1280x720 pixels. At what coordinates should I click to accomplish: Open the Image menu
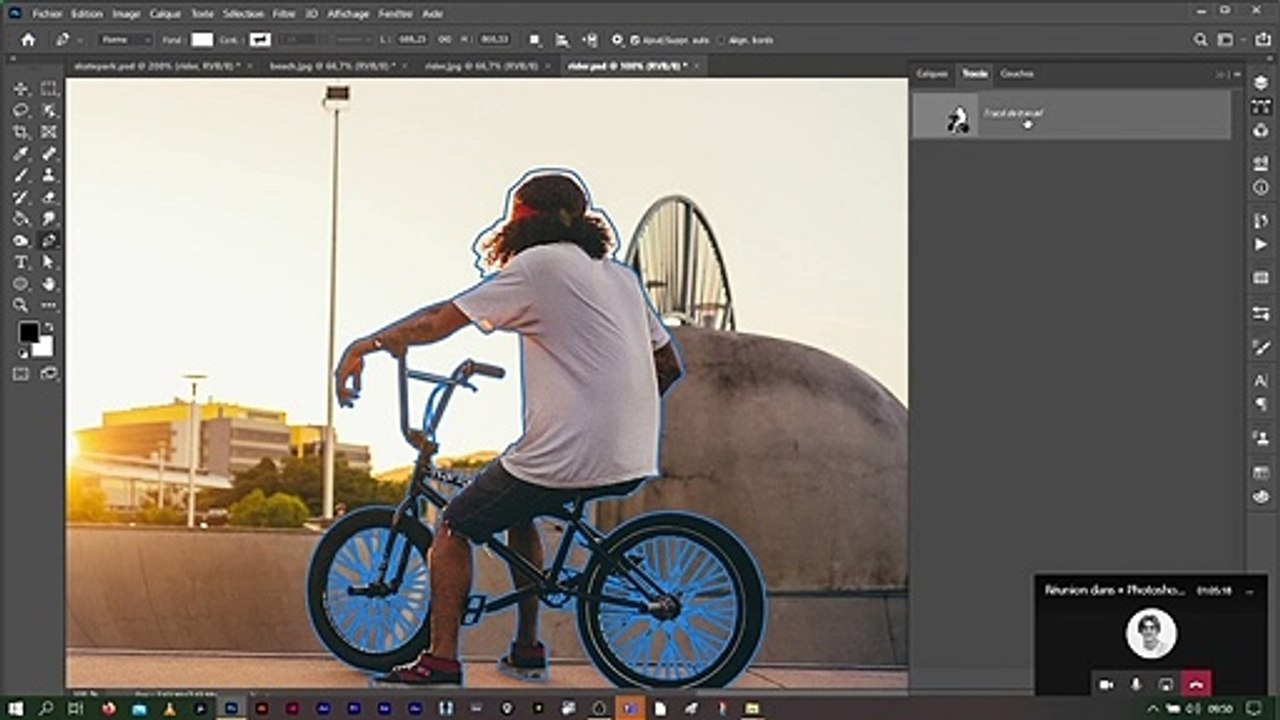point(126,14)
